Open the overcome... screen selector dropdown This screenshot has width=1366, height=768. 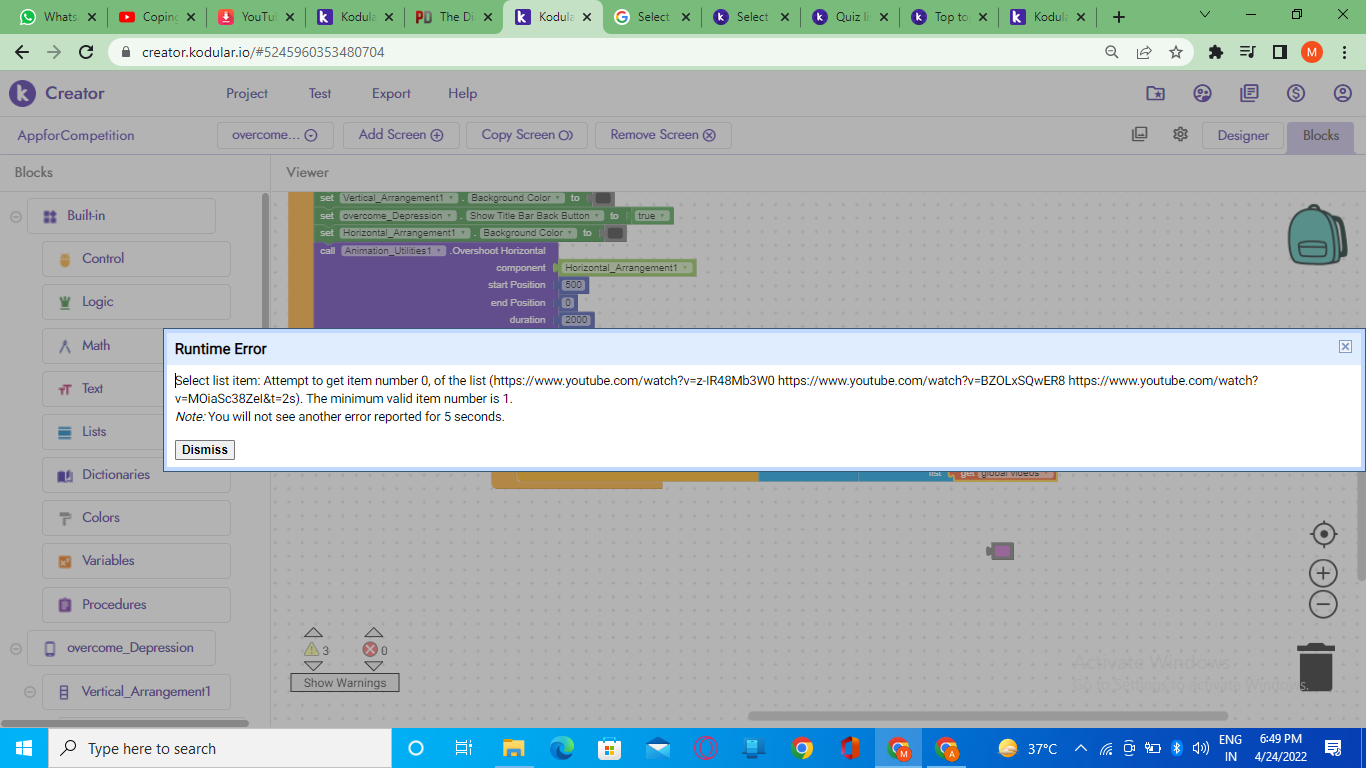tap(275, 135)
